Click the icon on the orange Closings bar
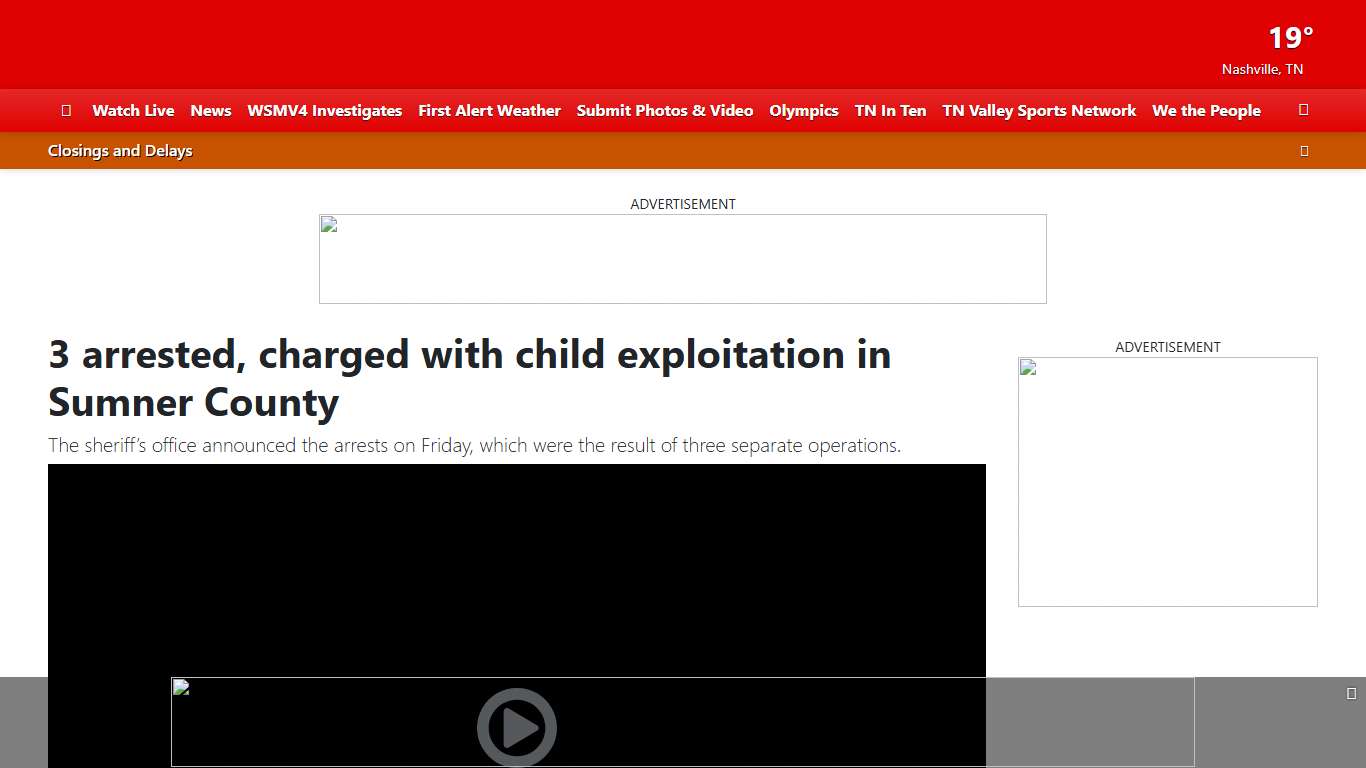This screenshot has width=1366, height=768. click(1304, 151)
